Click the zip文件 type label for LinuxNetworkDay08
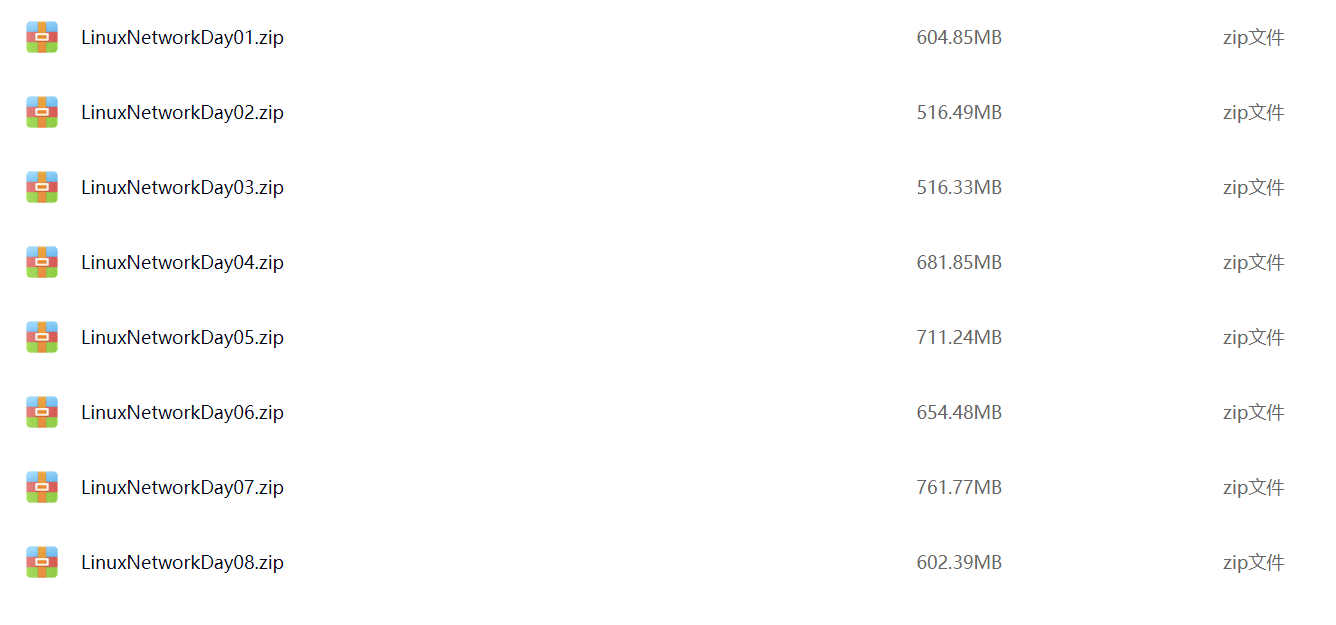Viewport: 1336px width, 625px height. tap(1253, 563)
